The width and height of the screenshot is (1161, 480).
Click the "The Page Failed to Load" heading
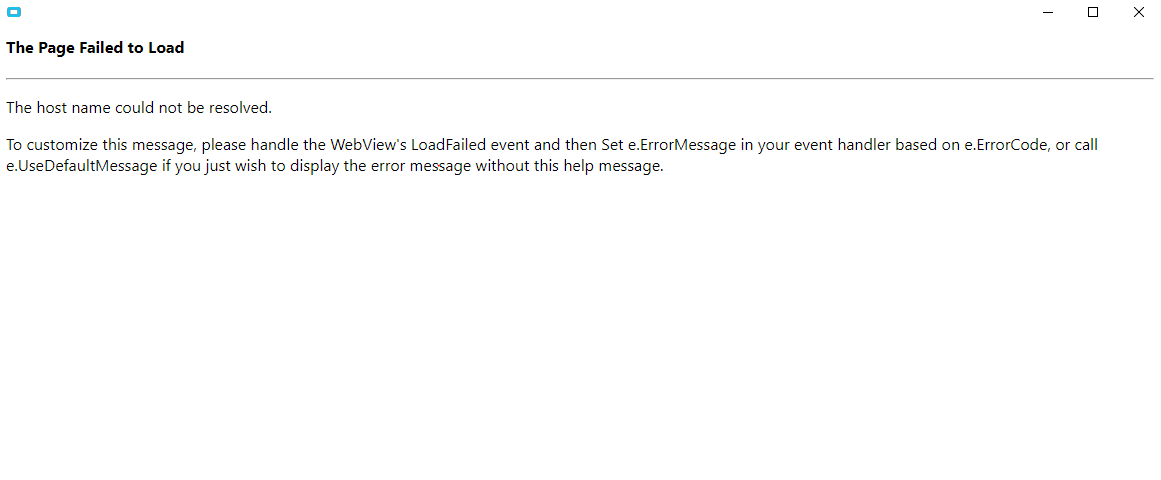[95, 48]
